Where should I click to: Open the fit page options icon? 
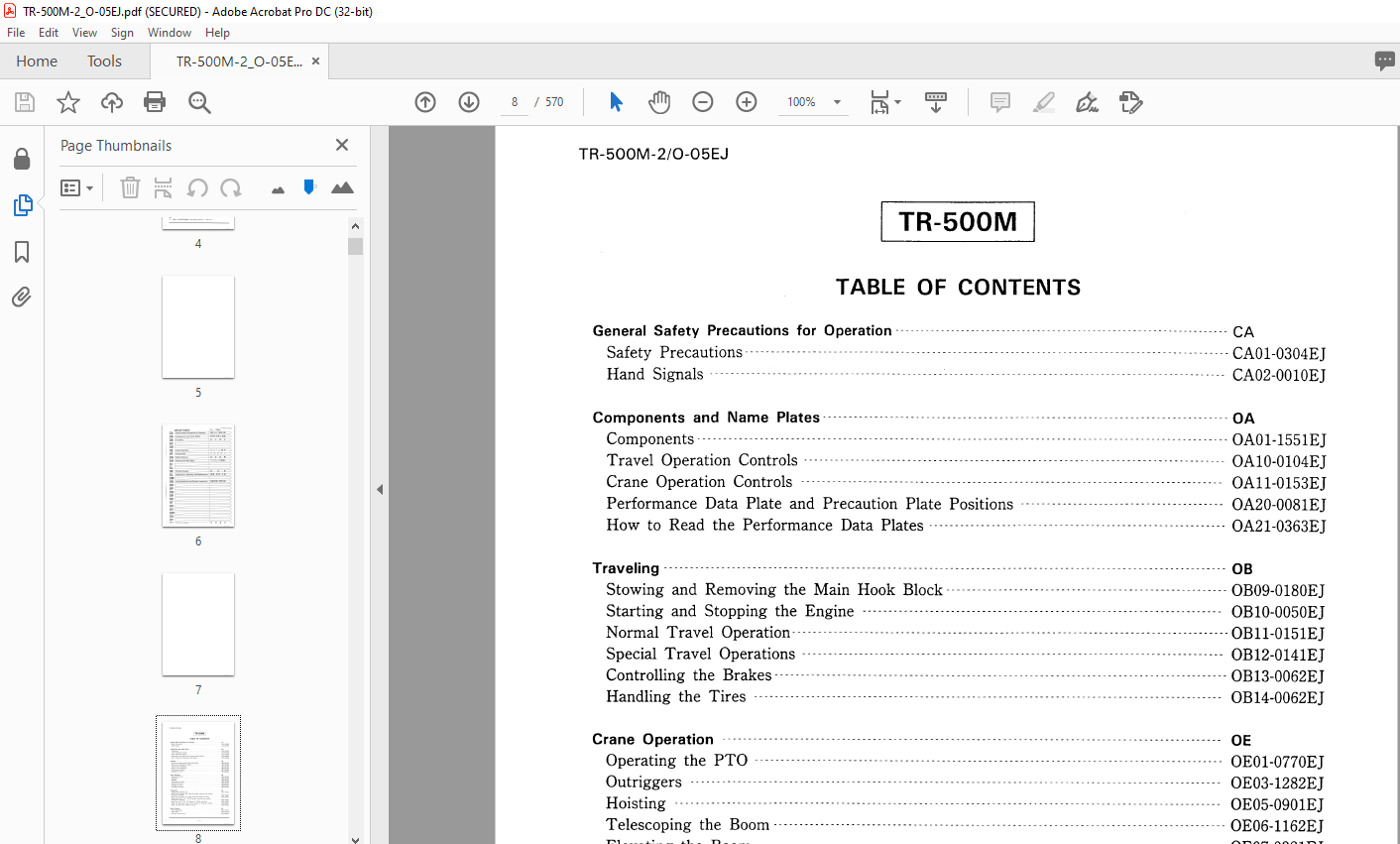pyautogui.click(x=884, y=102)
